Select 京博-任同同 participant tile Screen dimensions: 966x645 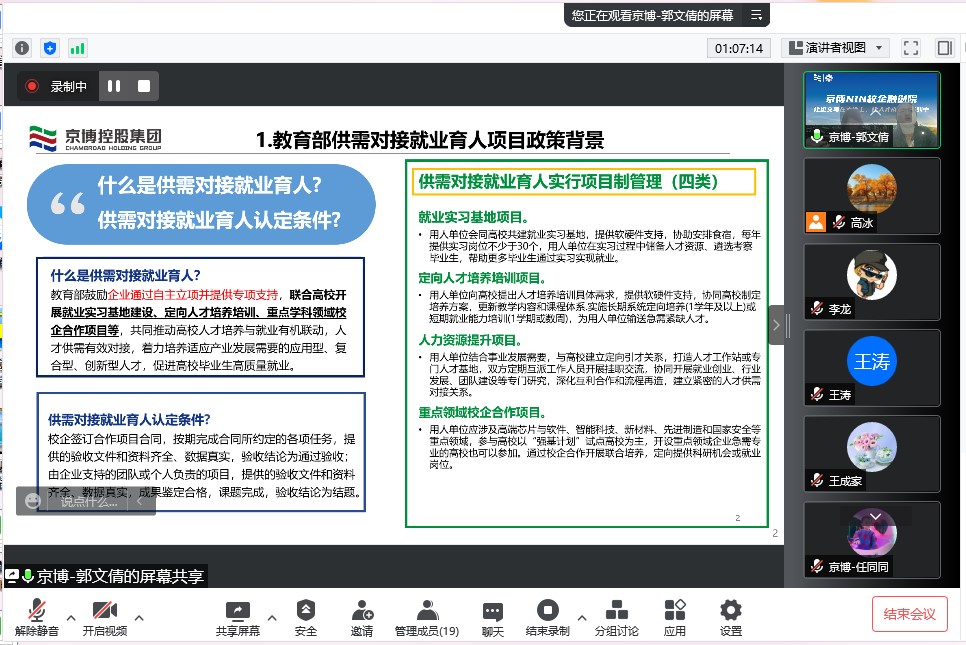[x=872, y=540]
